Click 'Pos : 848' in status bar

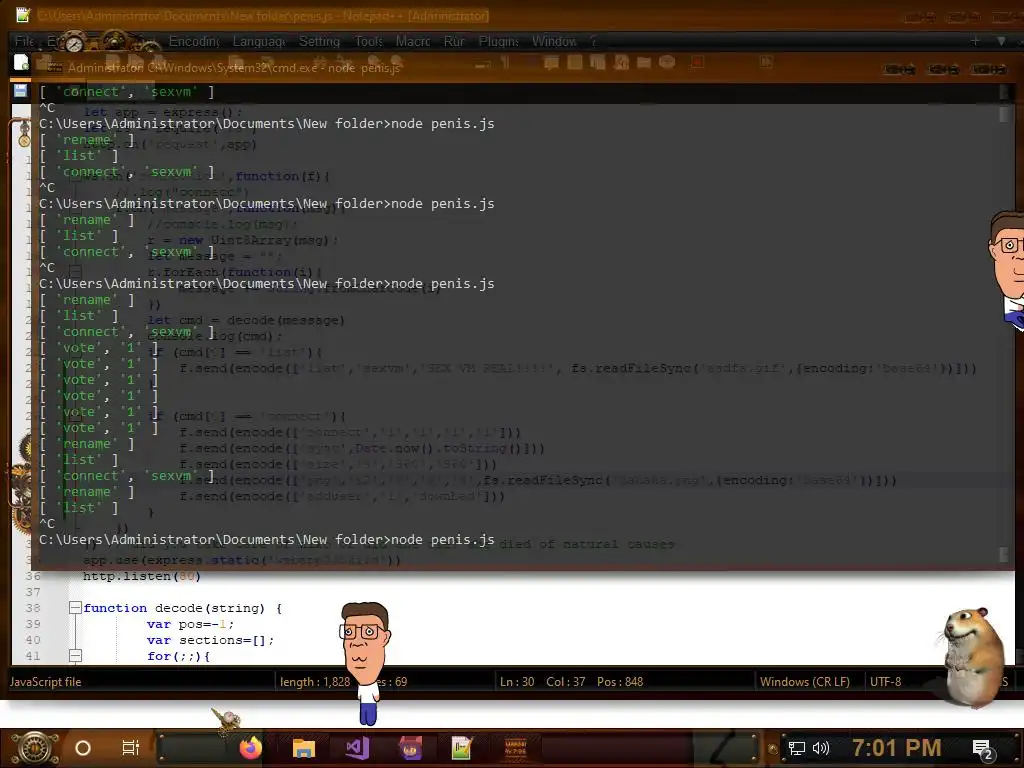[620, 682]
